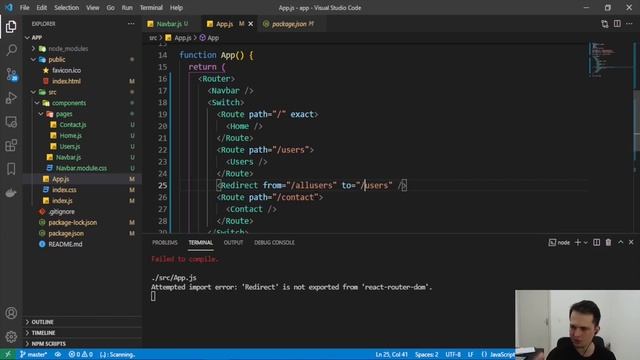Click master branch in status bar

coord(33,354)
